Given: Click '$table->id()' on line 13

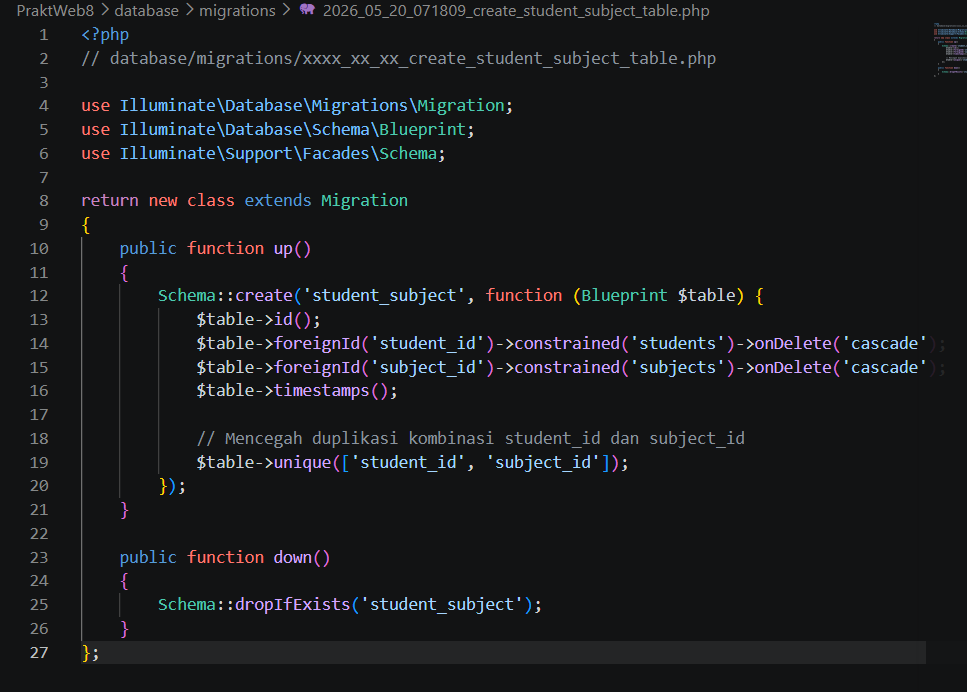Looking at the screenshot, I should coord(253,320).
